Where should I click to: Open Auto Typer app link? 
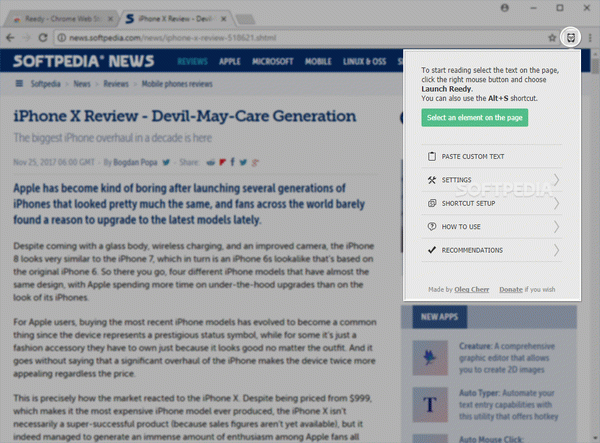(x=509, y=404)
